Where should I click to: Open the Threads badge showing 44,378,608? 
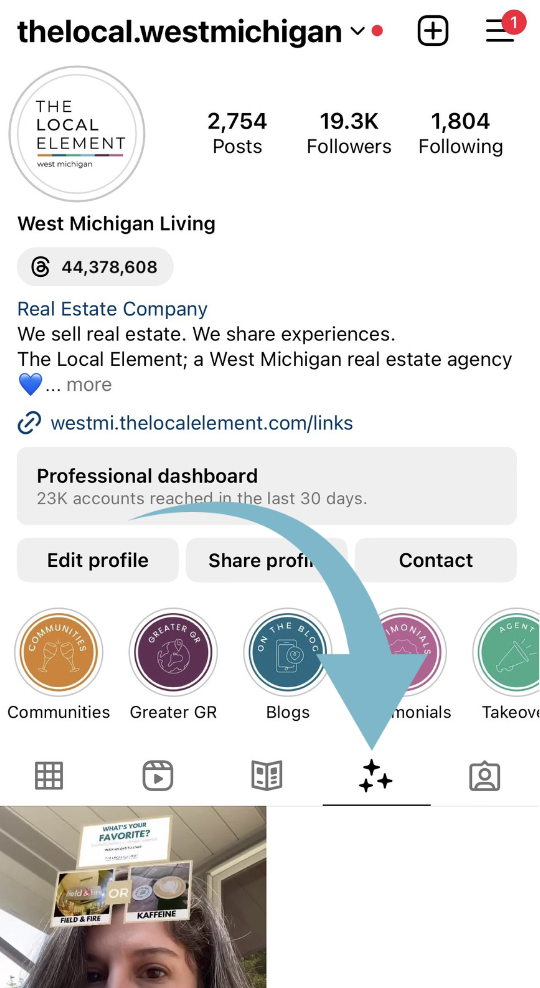(95, 267)
